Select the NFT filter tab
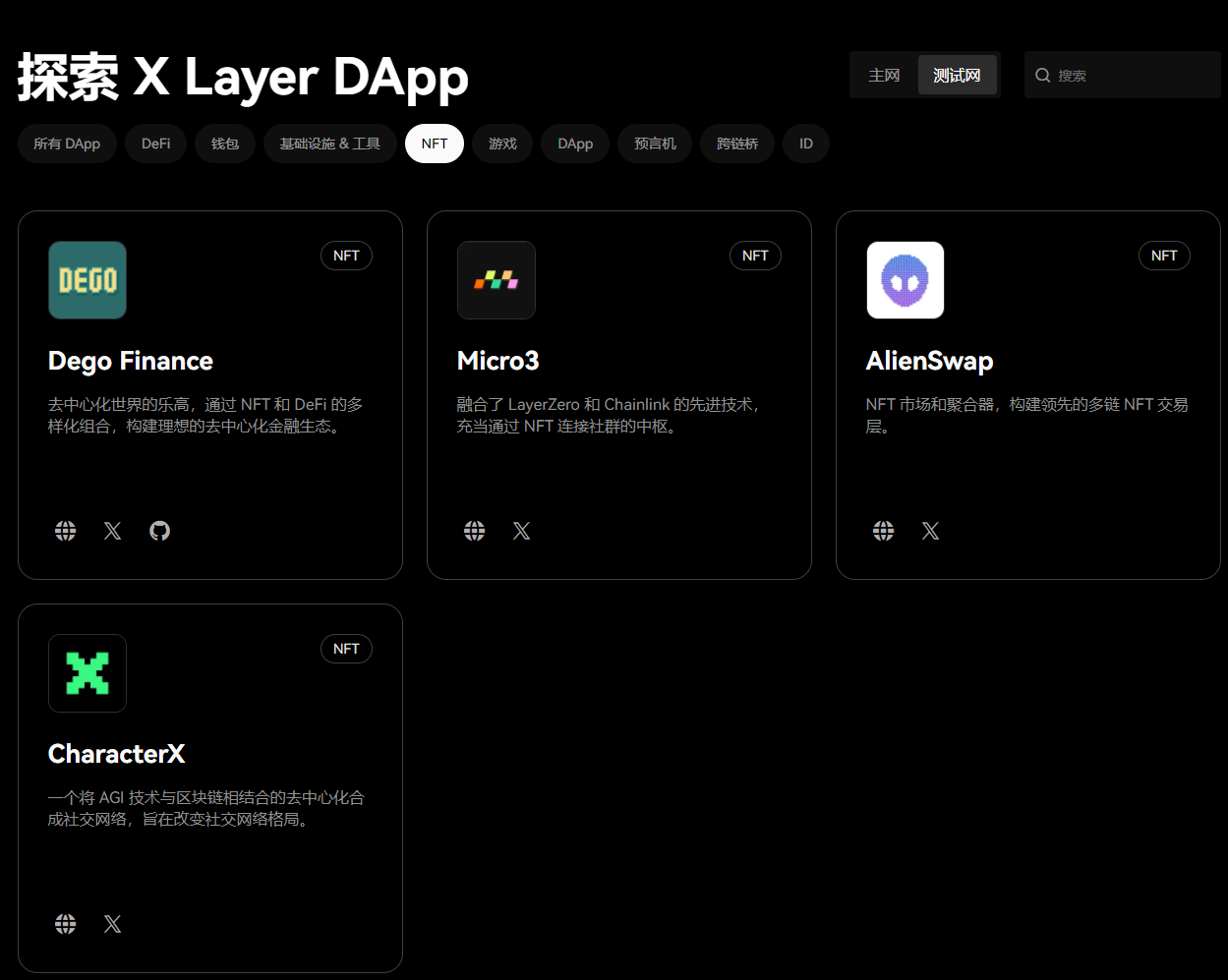Screen dimensions: 1228x980 [x=435, y=144]
